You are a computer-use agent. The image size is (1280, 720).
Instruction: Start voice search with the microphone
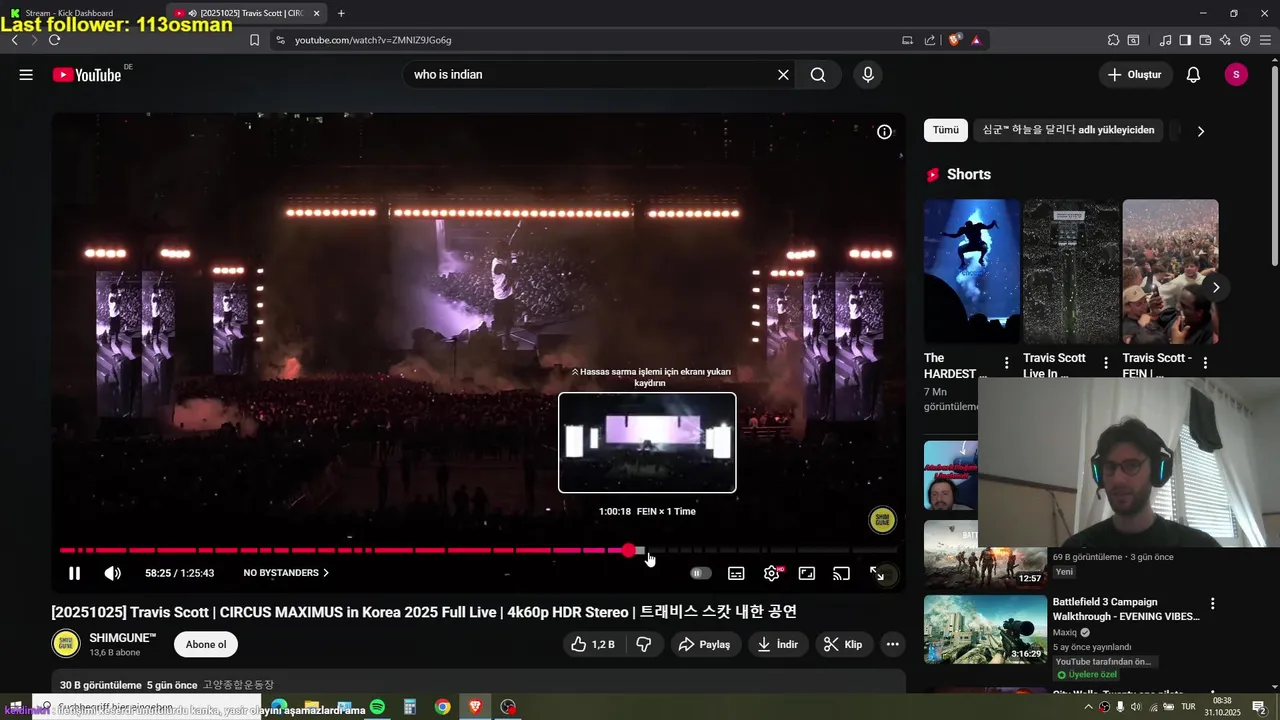[868, 75]
